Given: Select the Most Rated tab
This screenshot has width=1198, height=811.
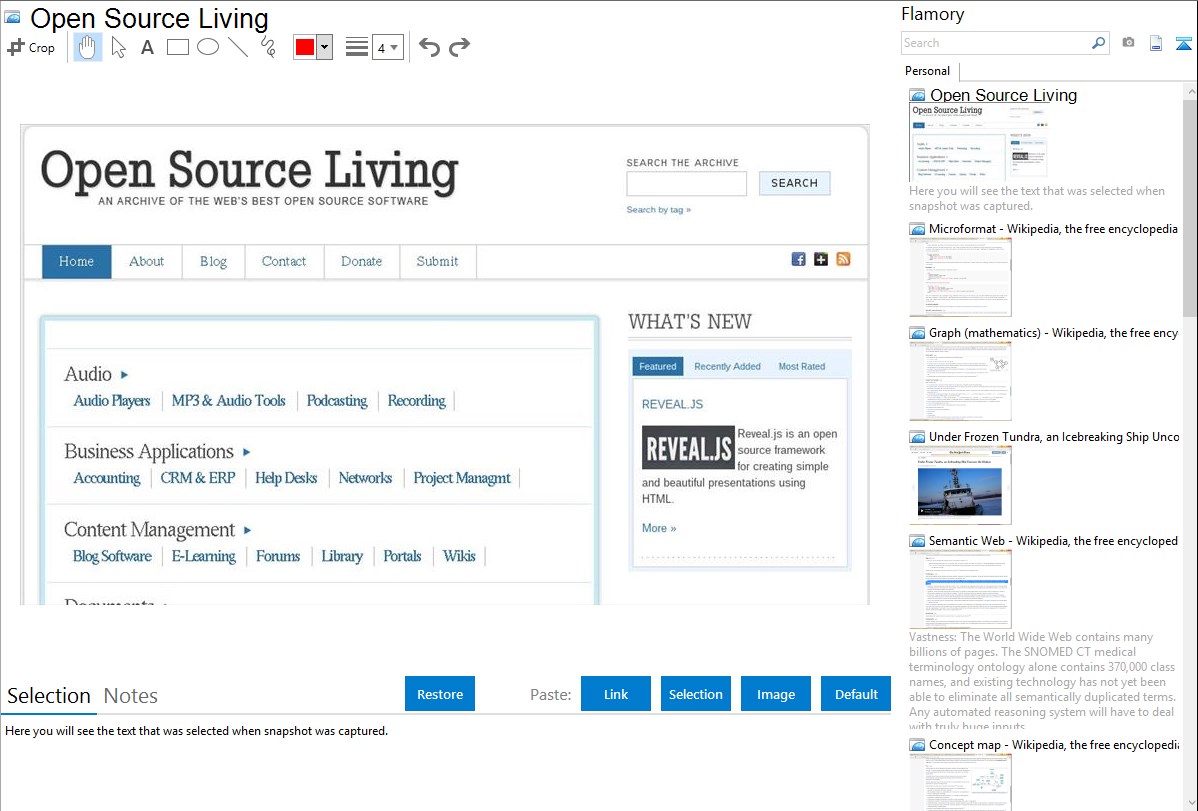Looking at the screenshot, I should click(801, 366).
